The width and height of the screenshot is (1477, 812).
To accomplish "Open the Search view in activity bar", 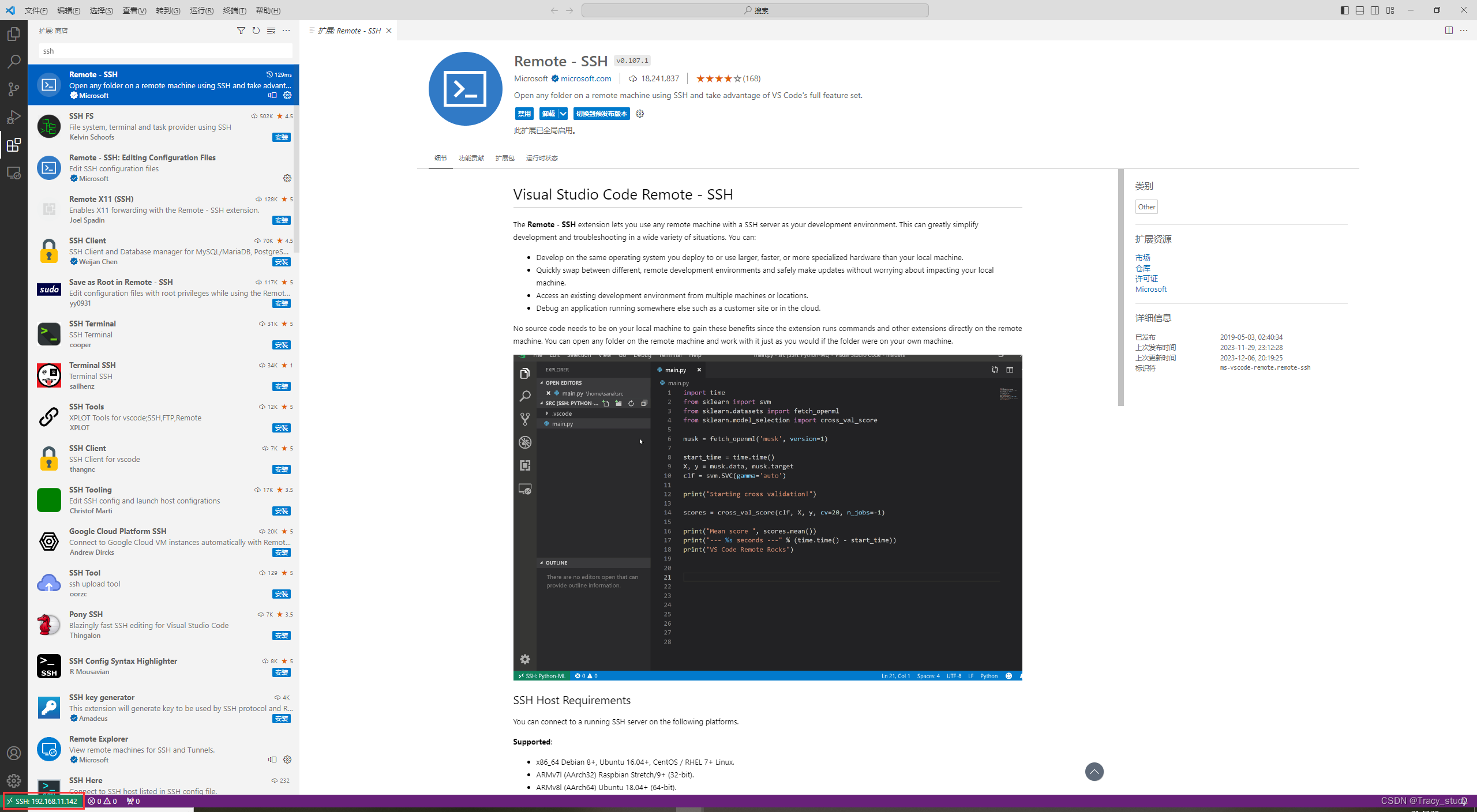I will (x=14, y=62).
